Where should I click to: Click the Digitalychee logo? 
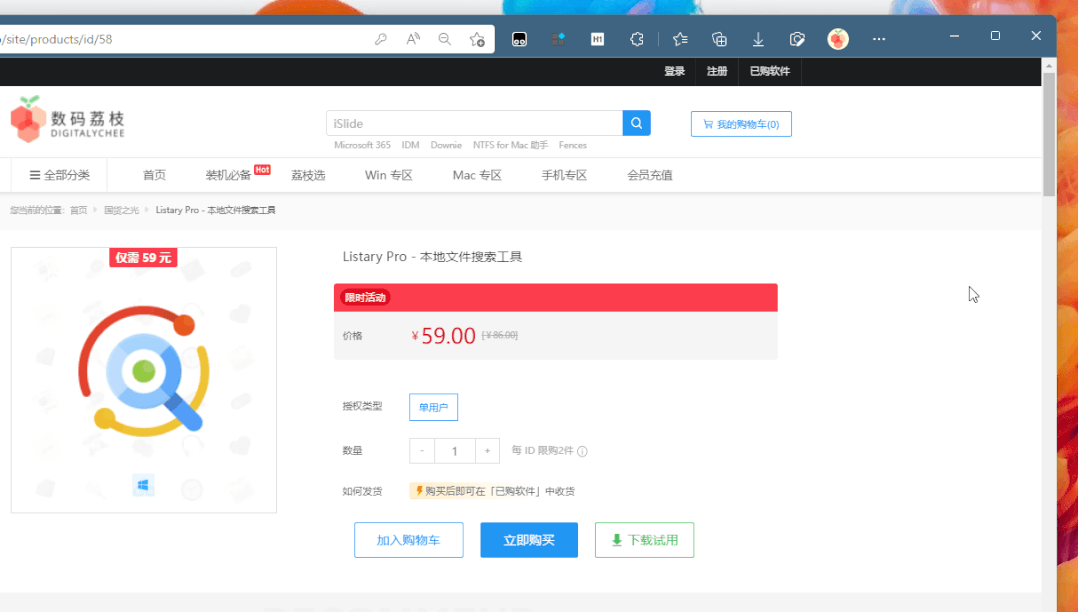[x=67, y=119]
